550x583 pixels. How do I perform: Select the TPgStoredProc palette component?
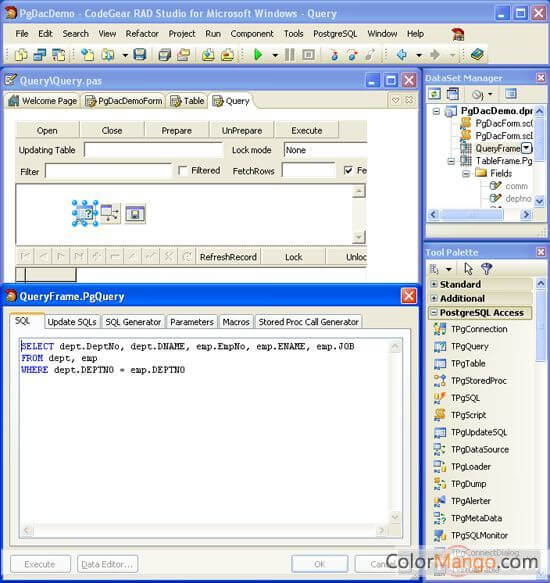(470, 380)
